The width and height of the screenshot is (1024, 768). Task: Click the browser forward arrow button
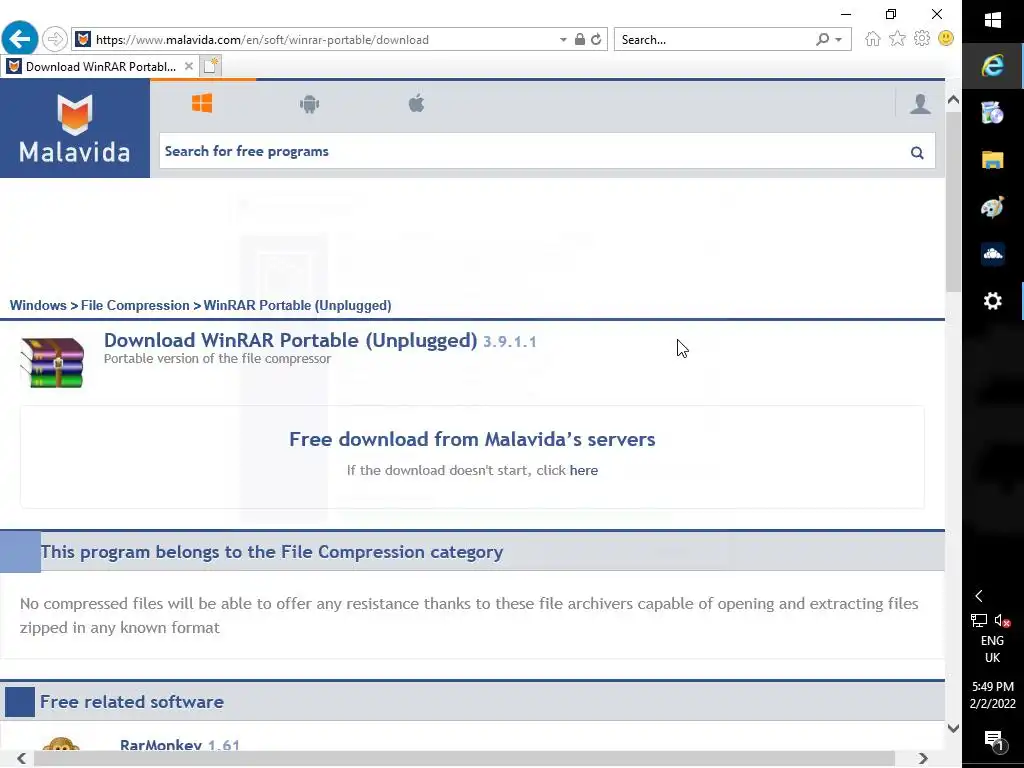tap(55, 39)
